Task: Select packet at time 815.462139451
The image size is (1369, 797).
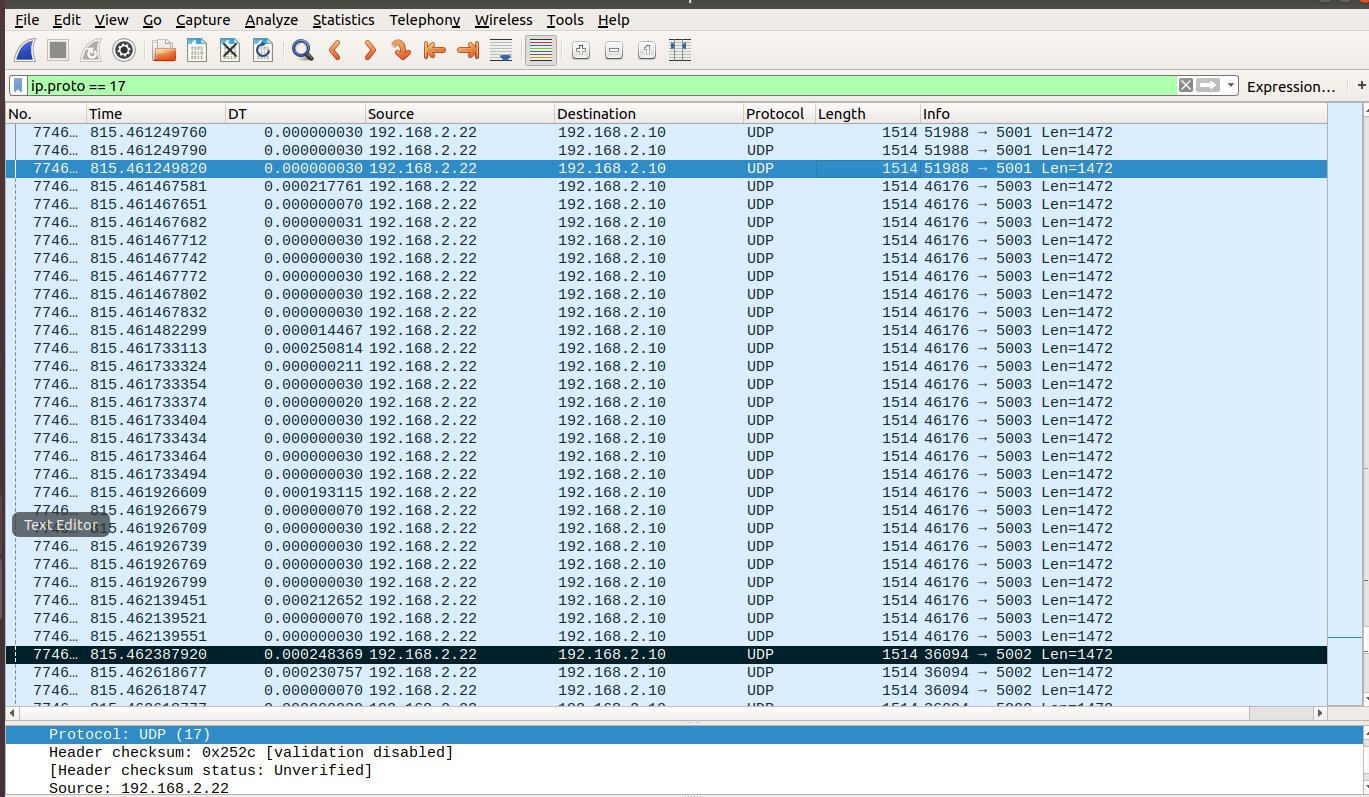Action: click(666, 600)
